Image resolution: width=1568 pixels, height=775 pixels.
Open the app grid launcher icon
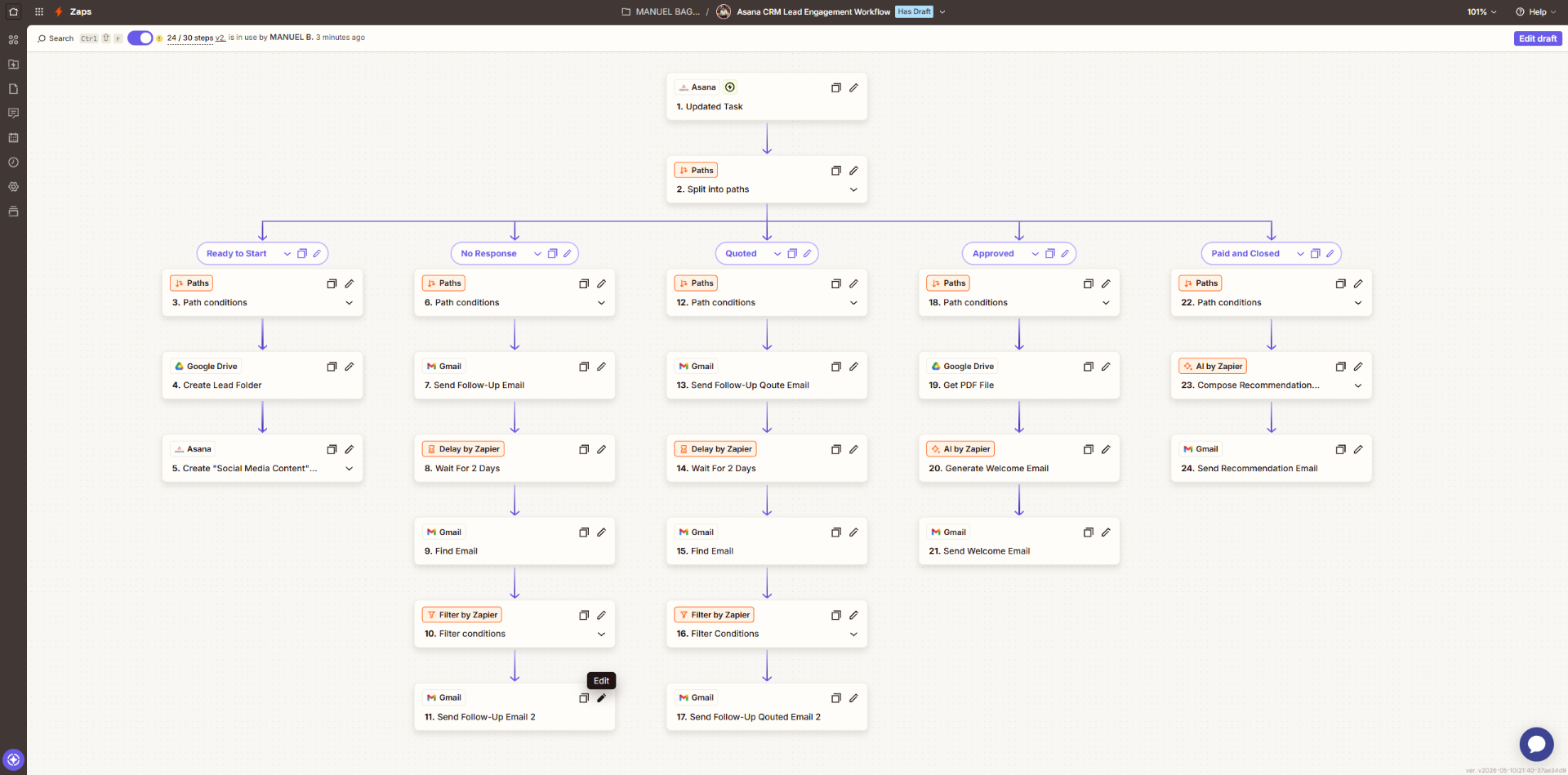(x=39, y=12)
